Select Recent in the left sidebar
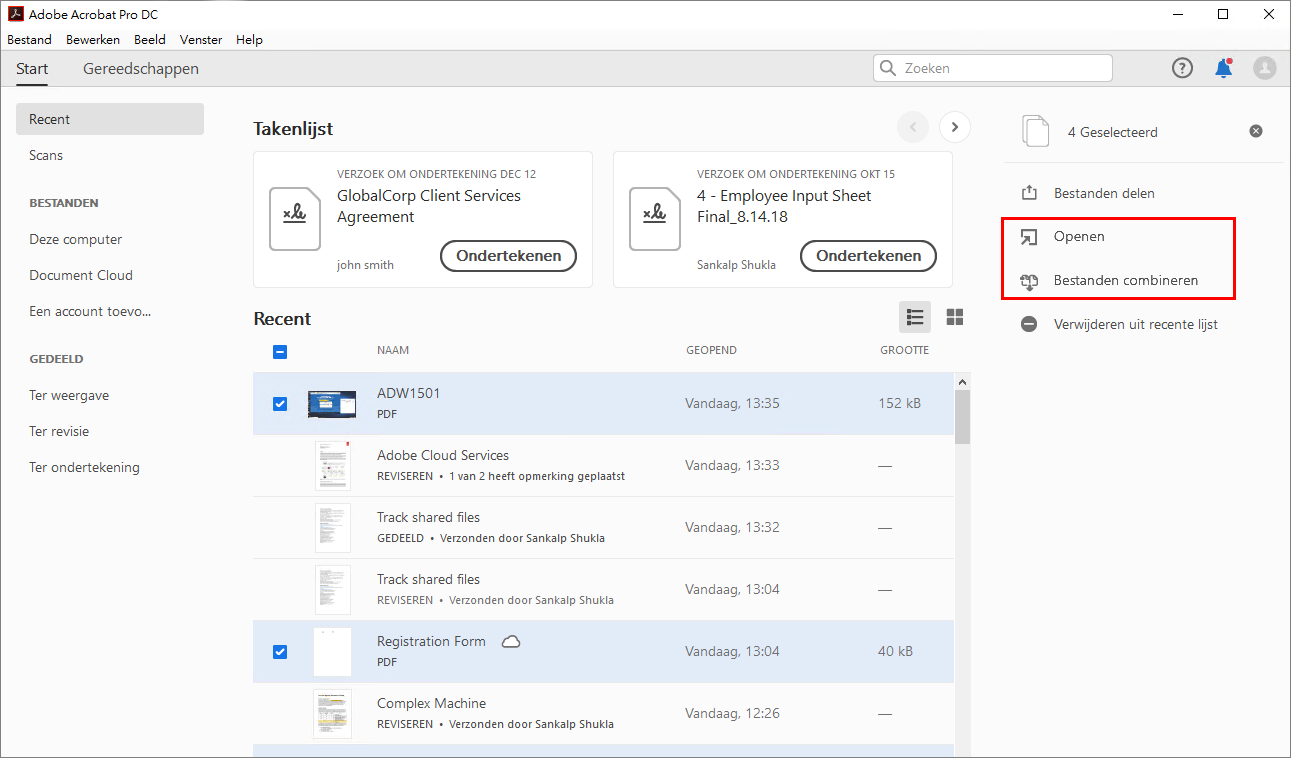The width and height of the screenshot is (1291, 758). coord(110,119)
